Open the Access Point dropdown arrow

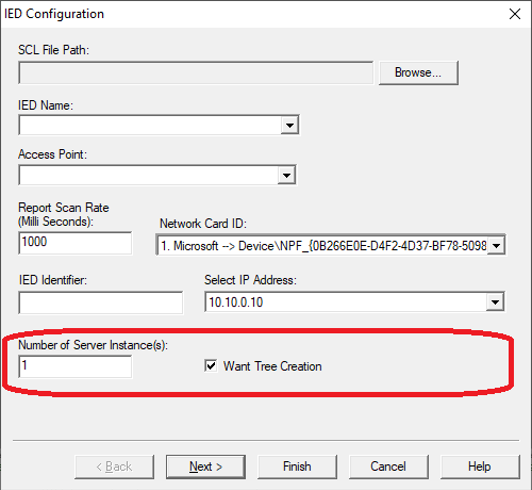coord(287,175)
